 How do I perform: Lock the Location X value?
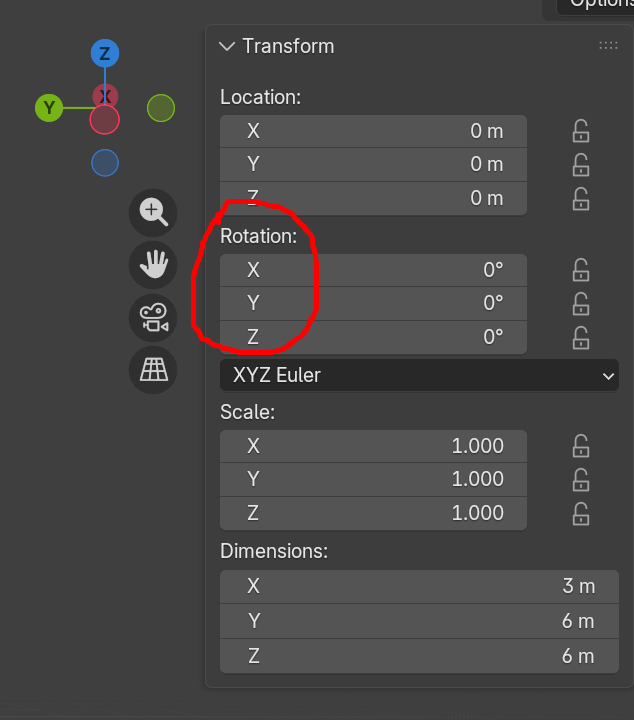pyautogui.click(x=581, y=131)
